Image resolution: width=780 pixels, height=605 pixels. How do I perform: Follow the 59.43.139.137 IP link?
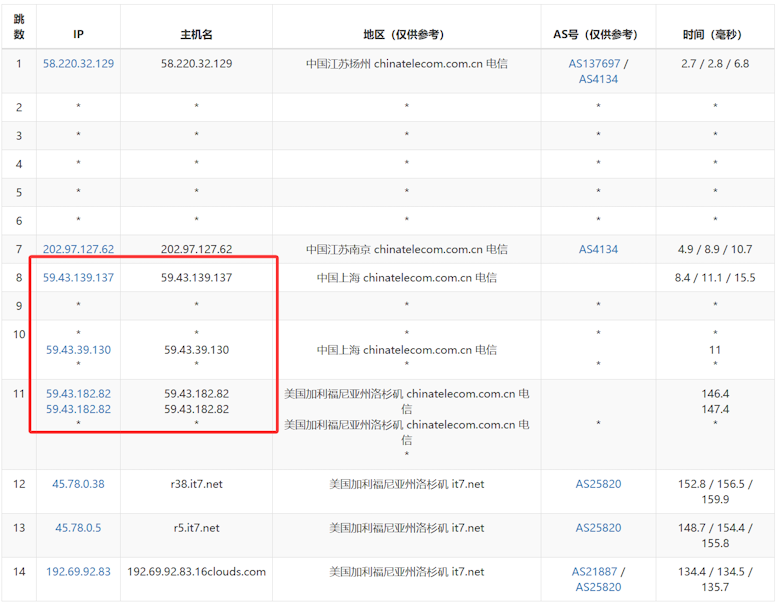click(x=78, y=278)
